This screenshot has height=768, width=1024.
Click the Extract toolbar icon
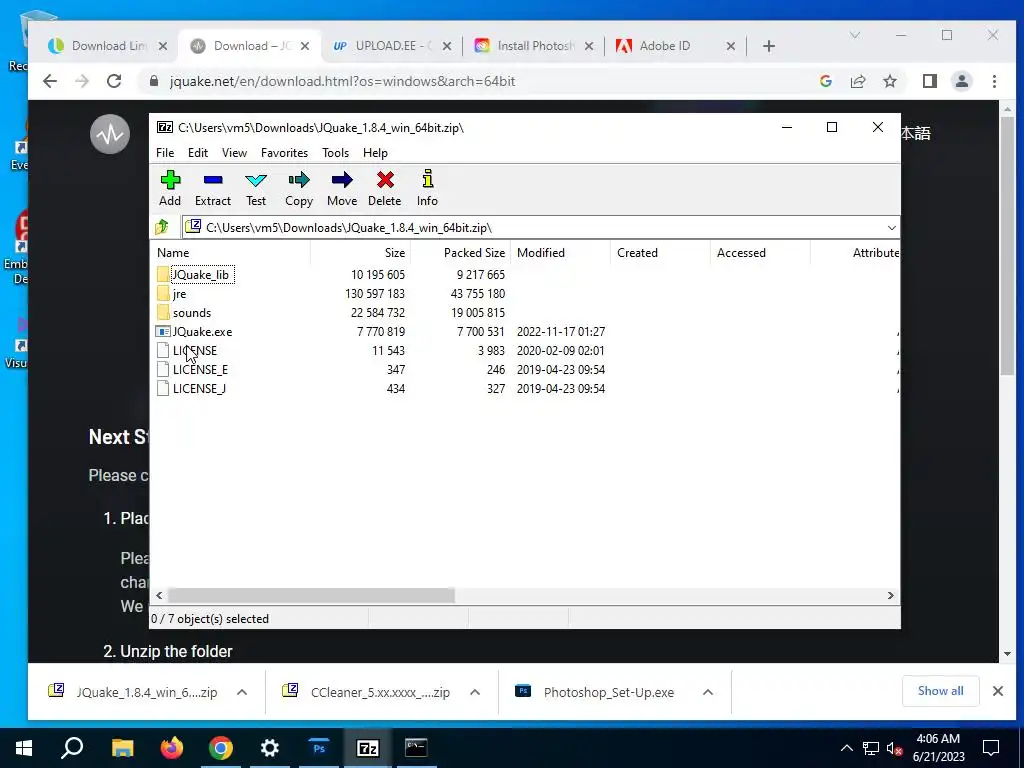tap(213, 180)
